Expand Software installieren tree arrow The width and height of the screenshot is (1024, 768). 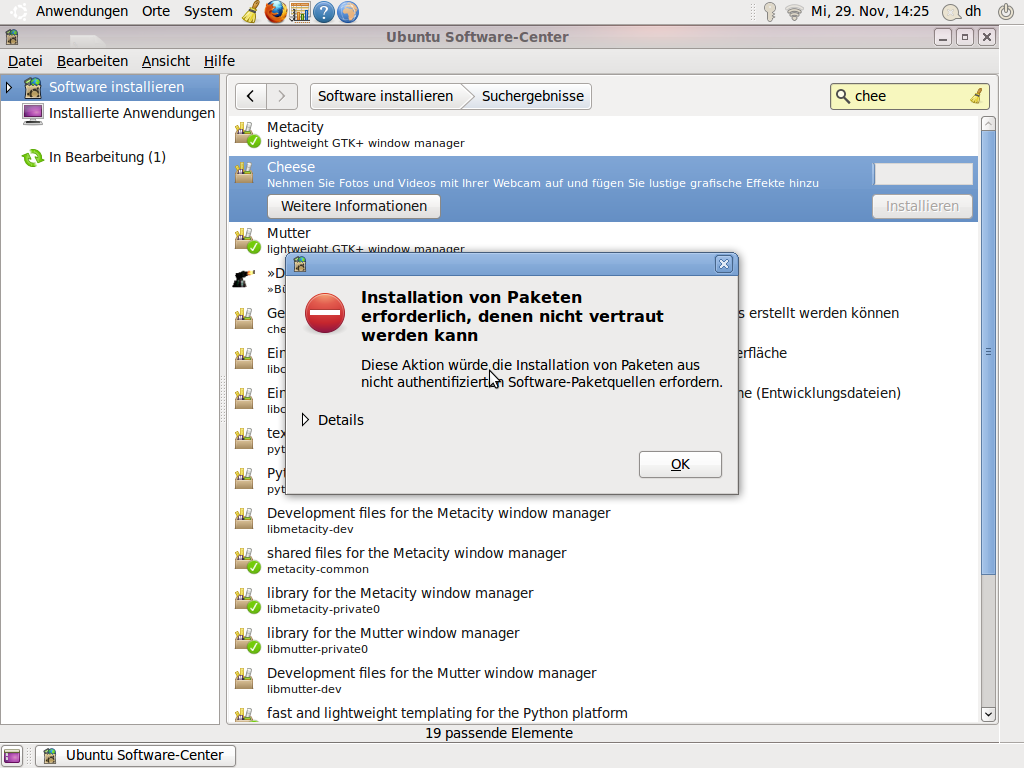click(8, 87)
